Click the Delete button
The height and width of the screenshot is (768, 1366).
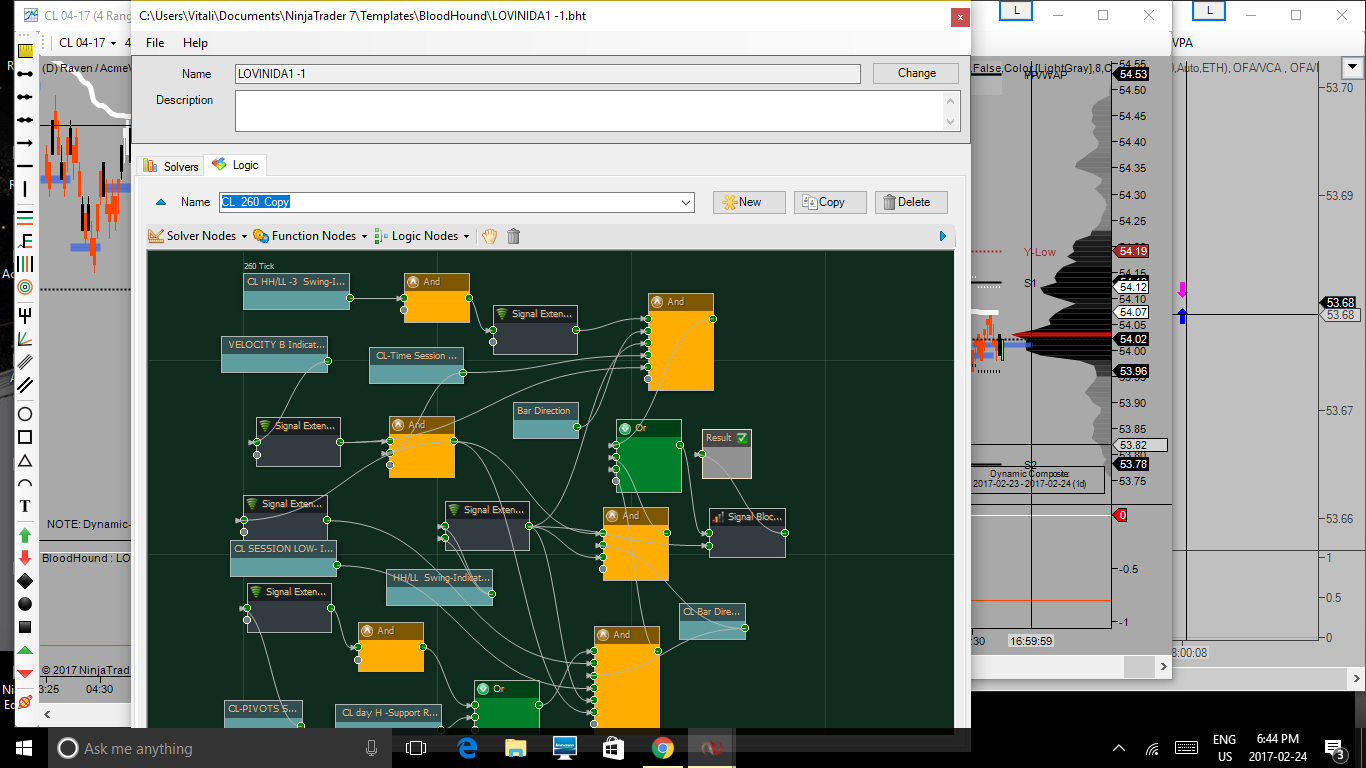pos(911,202)
